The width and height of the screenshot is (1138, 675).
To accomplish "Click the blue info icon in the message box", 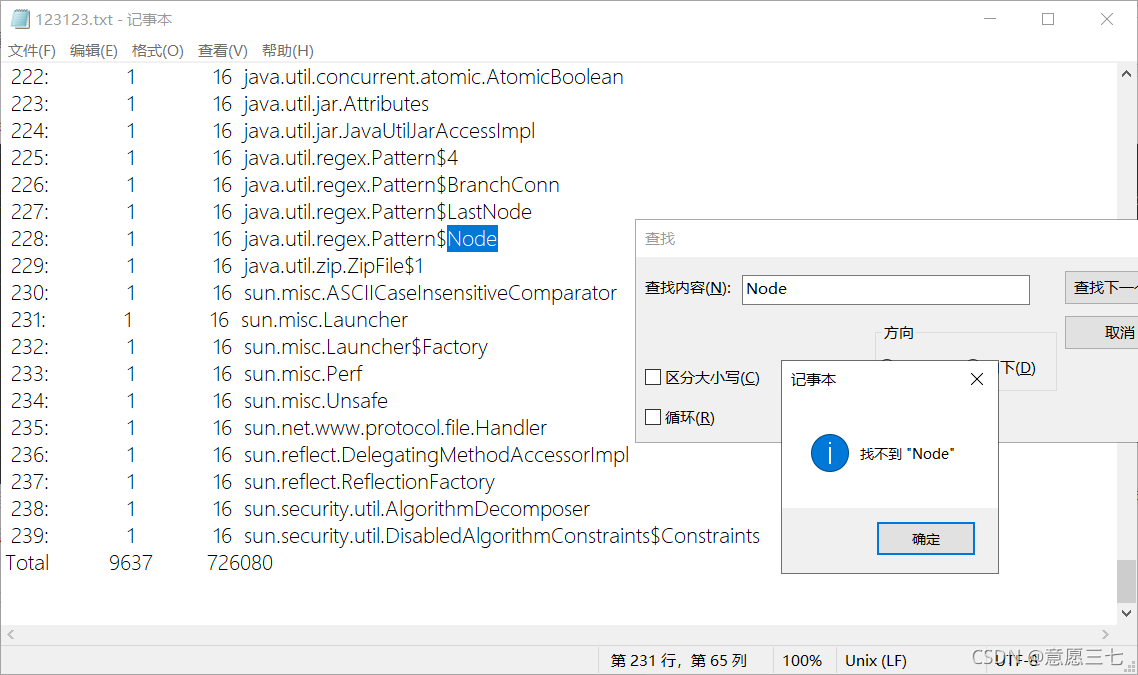I will pos(830,454).
